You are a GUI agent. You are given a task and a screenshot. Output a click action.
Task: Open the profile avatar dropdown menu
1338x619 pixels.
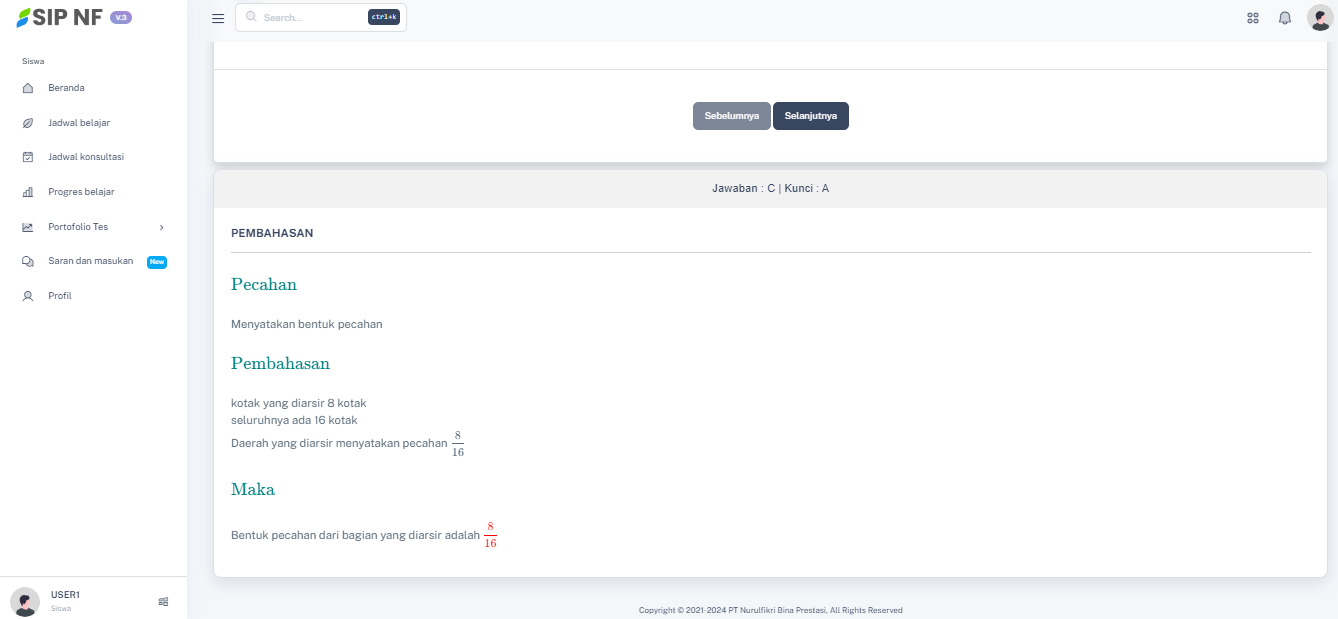pyautogui.click(x=1319, y=17)
